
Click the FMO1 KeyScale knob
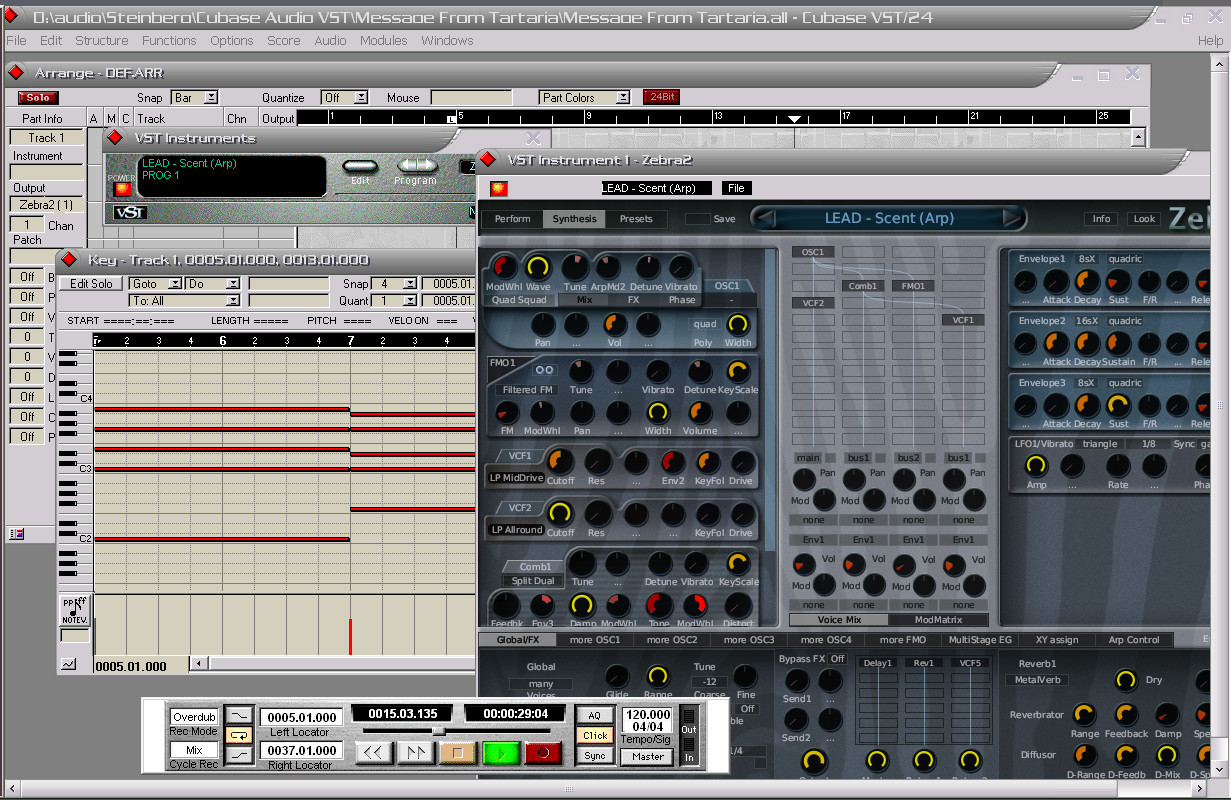click(738, 371)
